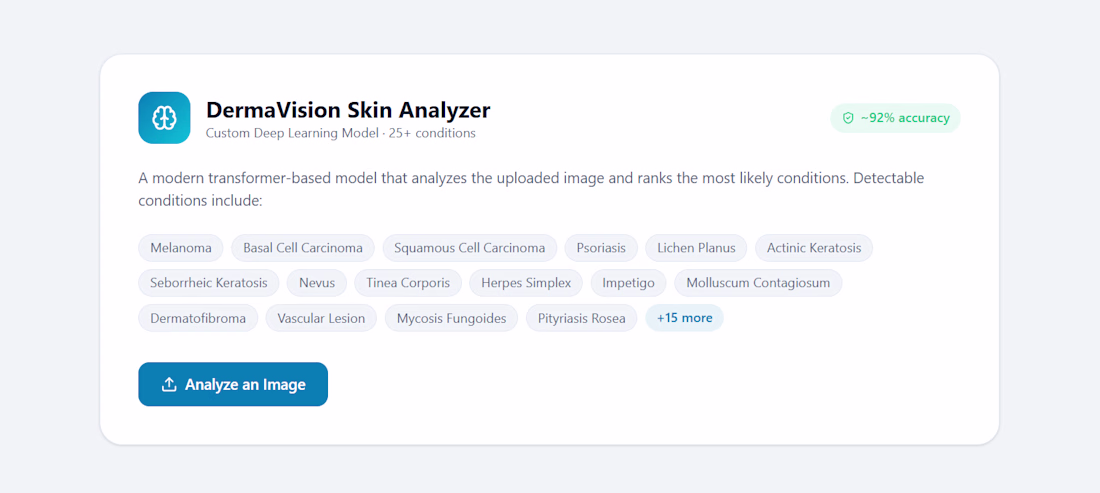Image resolution: width=1100 pixels, height=493 pixels.
Task: Click the shield icon in accuracy badge
Action: coord(847,119)
